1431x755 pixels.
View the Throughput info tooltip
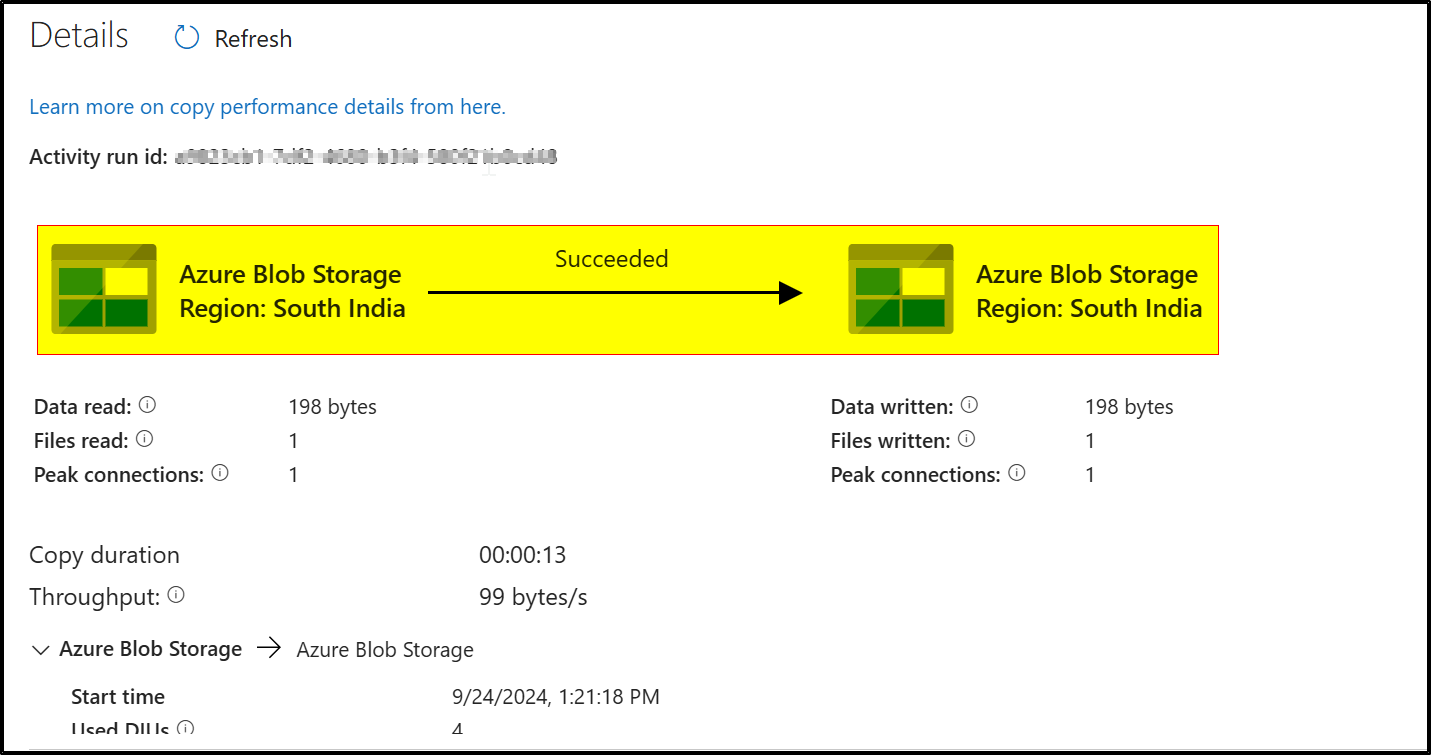176,595
